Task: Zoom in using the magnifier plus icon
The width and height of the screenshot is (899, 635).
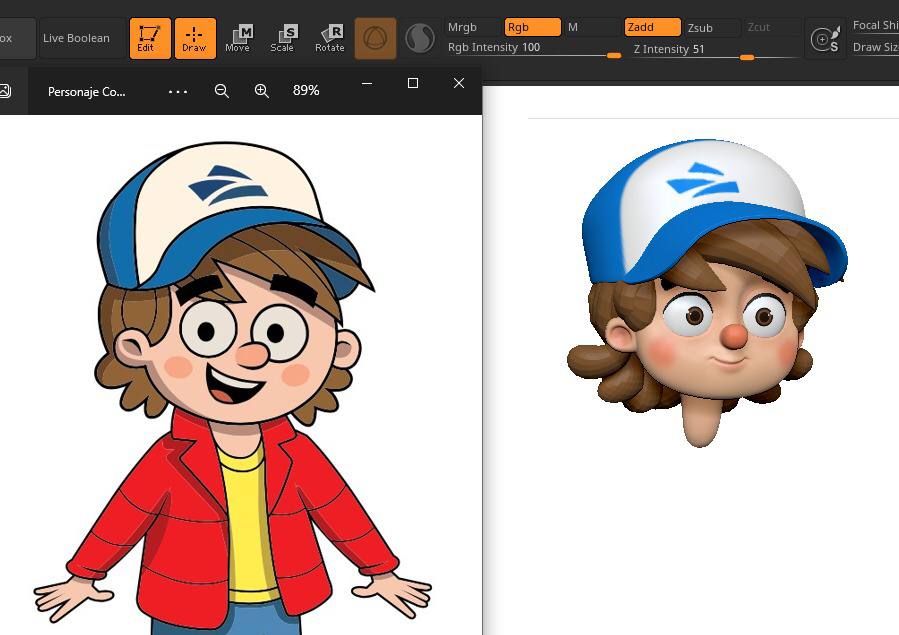Action: pyautogui.click(x=262, y=91)
